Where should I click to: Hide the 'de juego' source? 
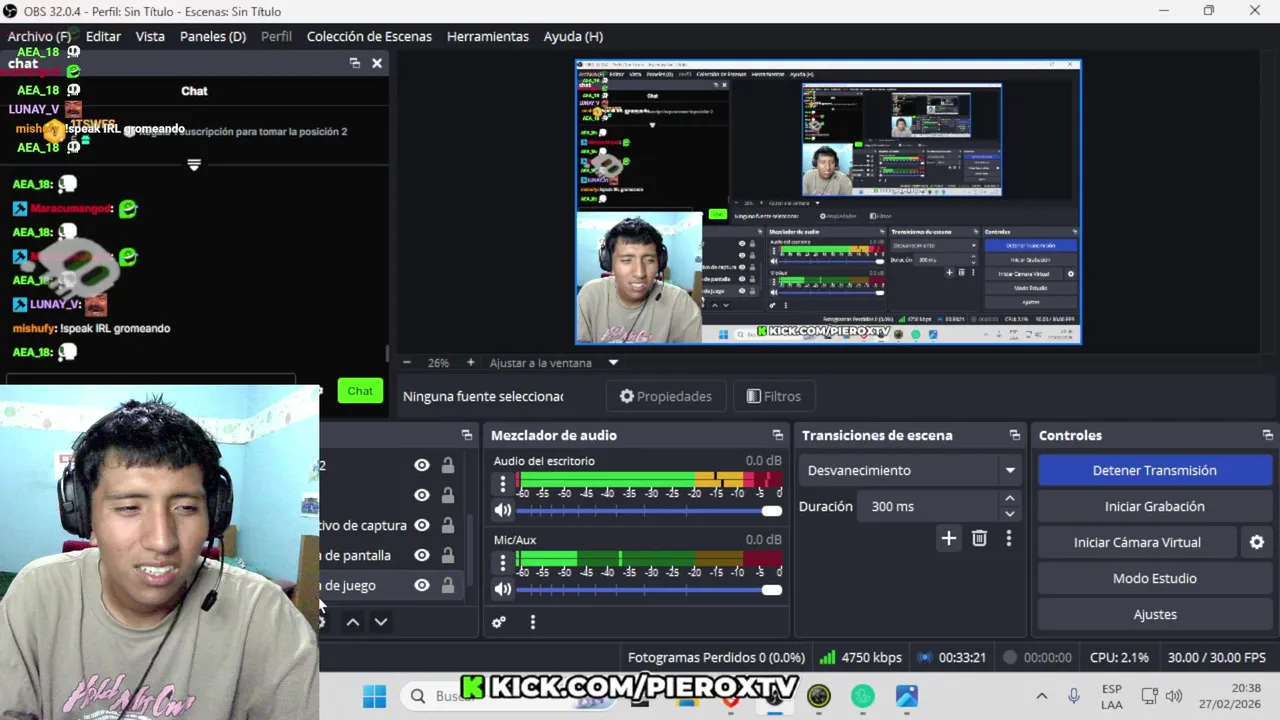422,585
